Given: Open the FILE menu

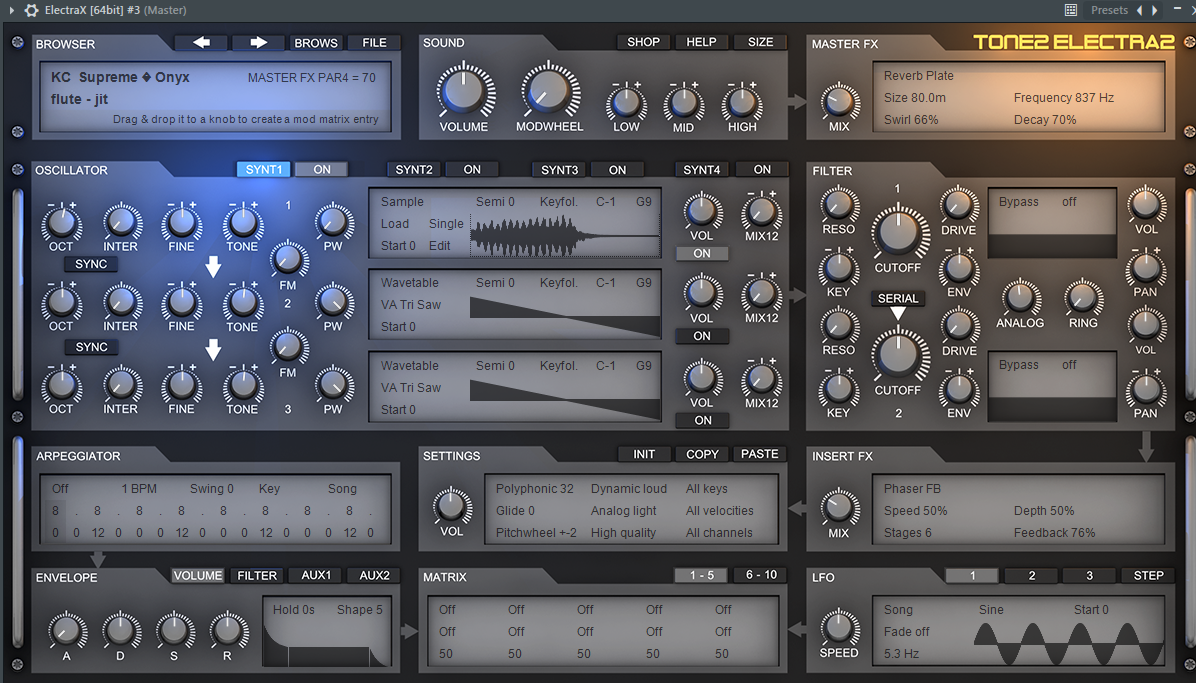Looking at the screenshot, I should coord(374,43).
